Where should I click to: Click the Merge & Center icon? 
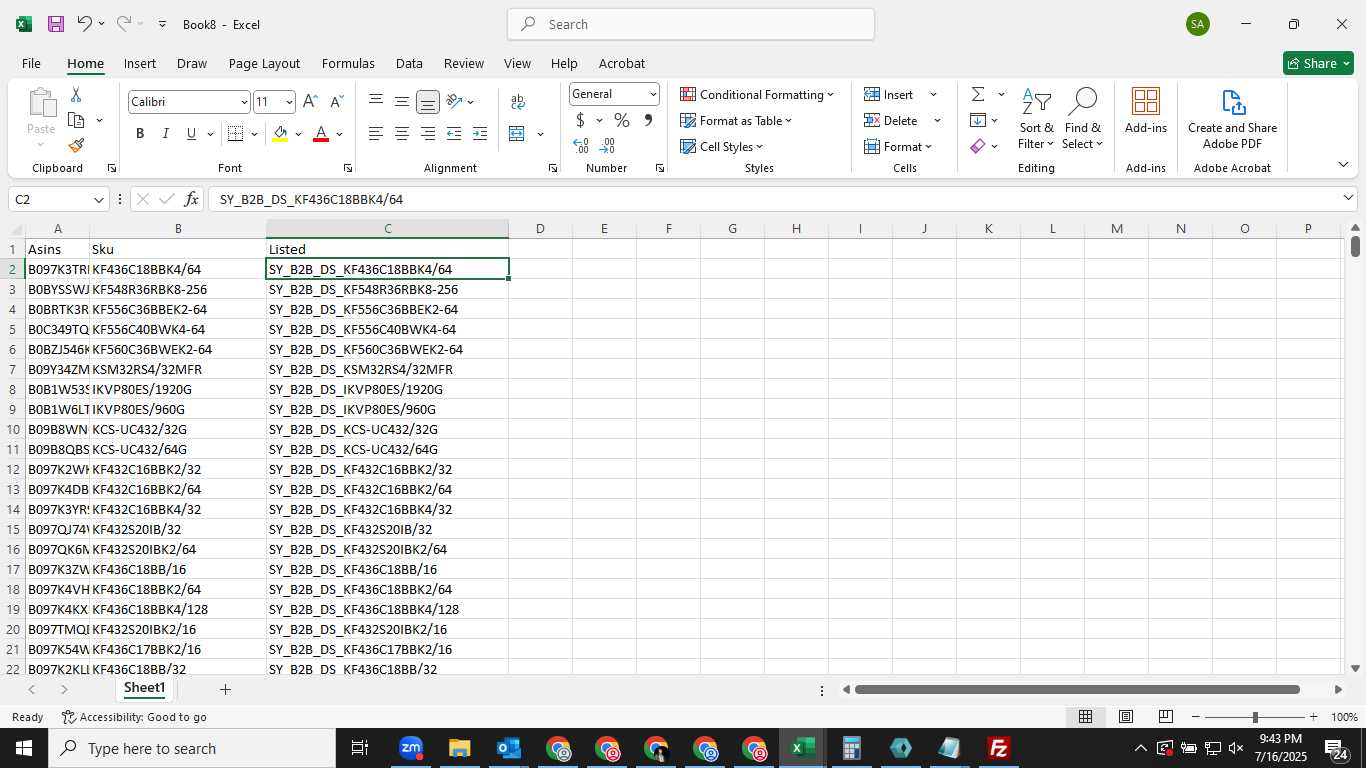click(x=517, y=134)
